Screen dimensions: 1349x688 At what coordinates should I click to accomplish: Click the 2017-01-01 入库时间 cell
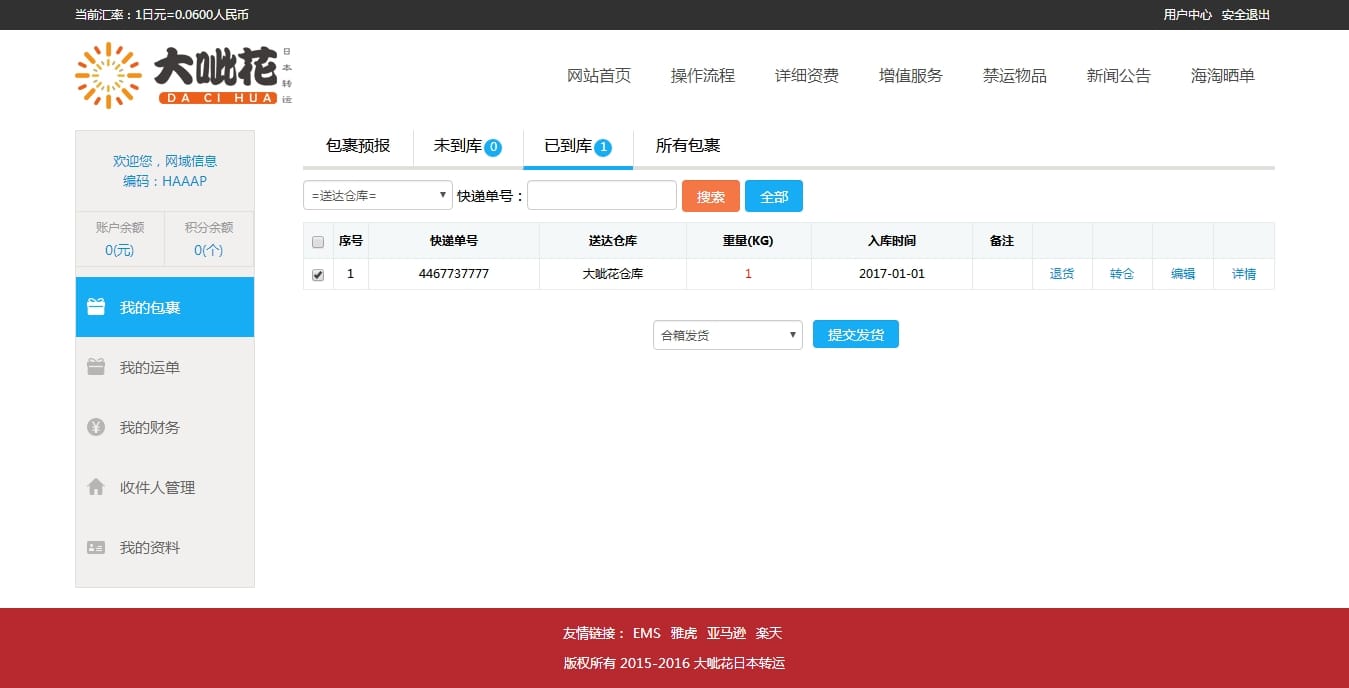(x=892, y=274)
